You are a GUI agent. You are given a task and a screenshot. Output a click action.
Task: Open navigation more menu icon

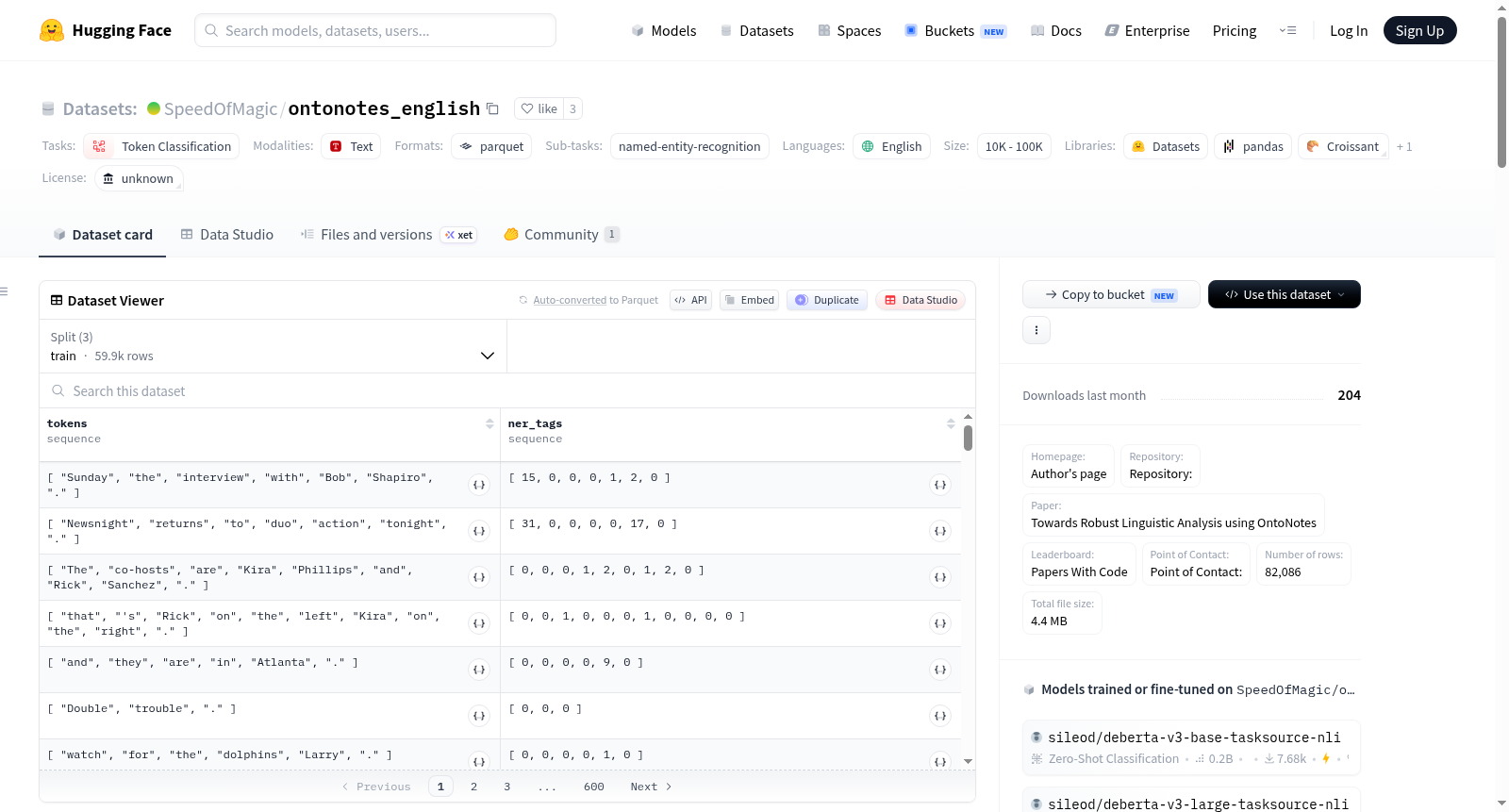point(1287,30)
